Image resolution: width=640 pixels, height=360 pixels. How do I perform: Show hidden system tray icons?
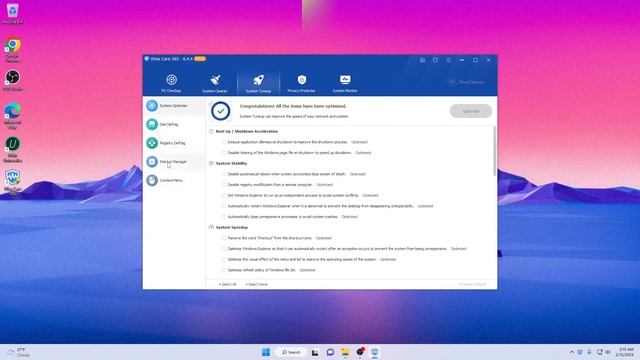[x=571, y=352]
